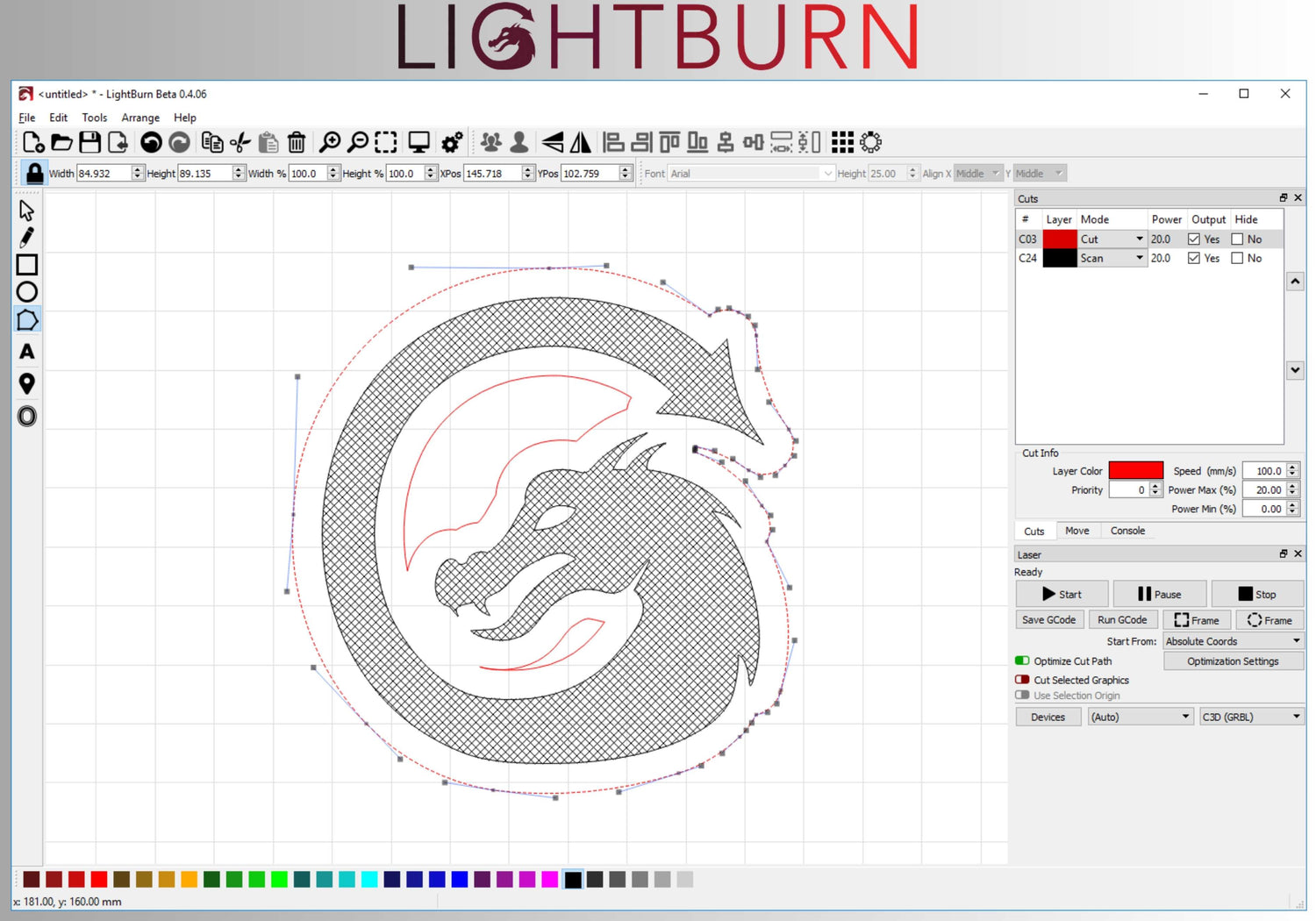Uncheck Output for layer C03
Image resolution: width=1316 pixels, height=921 pixels.
[1194, 239]
